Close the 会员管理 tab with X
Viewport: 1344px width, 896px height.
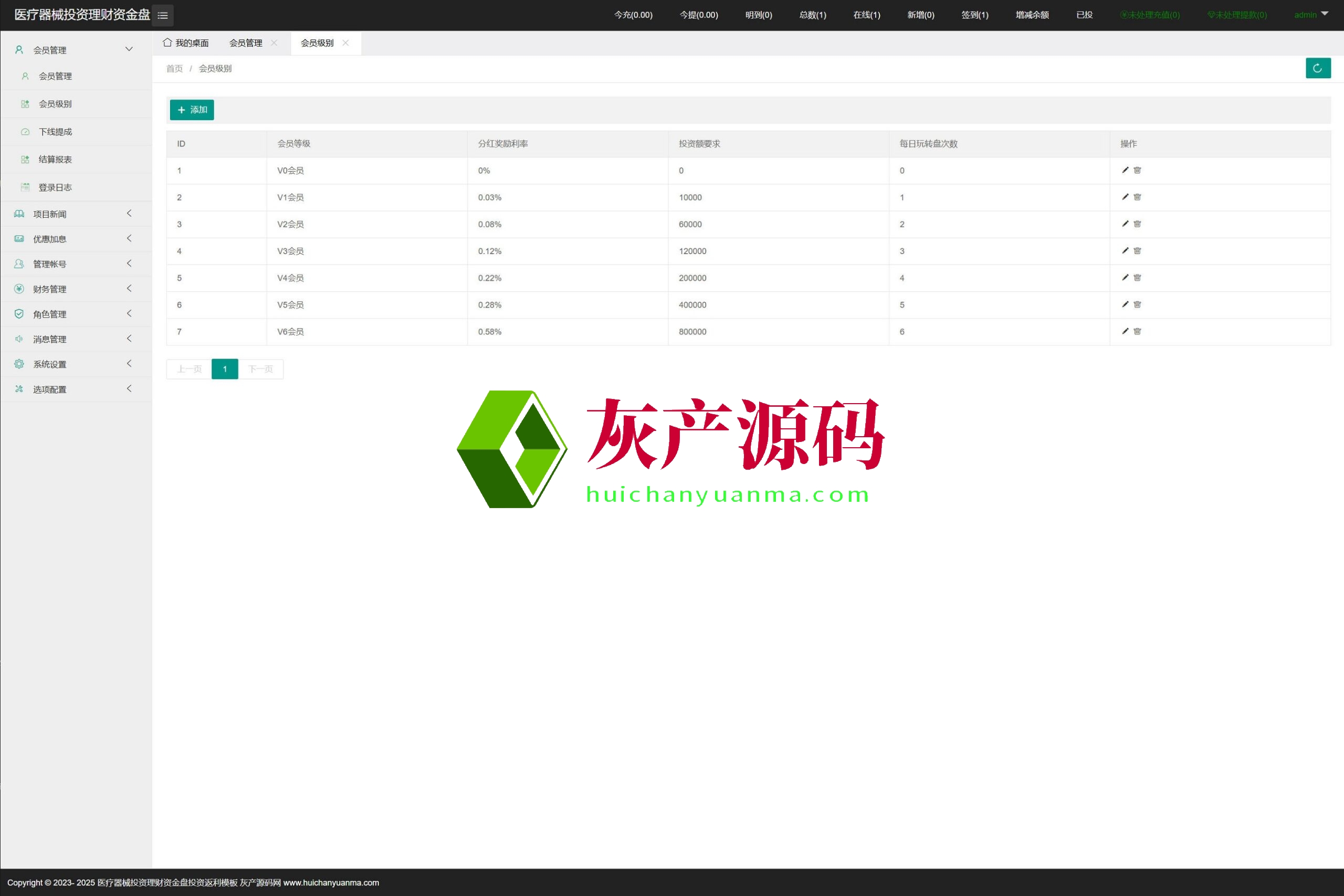(x=274, y=43)
